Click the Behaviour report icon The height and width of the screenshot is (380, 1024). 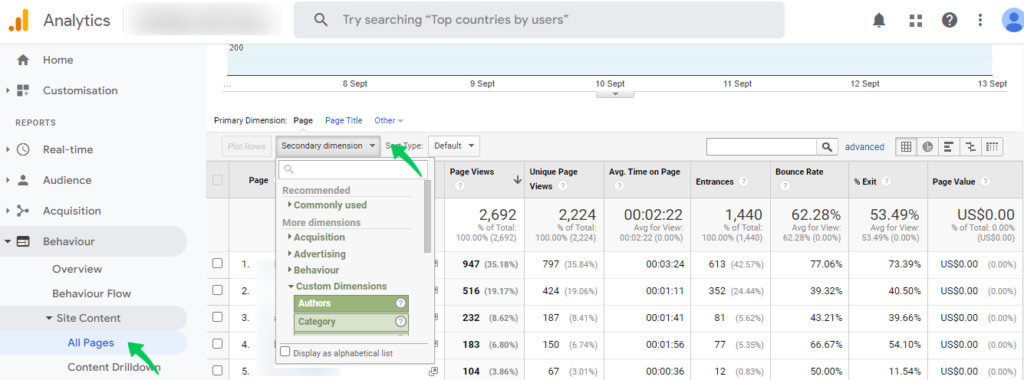point(23,242)
